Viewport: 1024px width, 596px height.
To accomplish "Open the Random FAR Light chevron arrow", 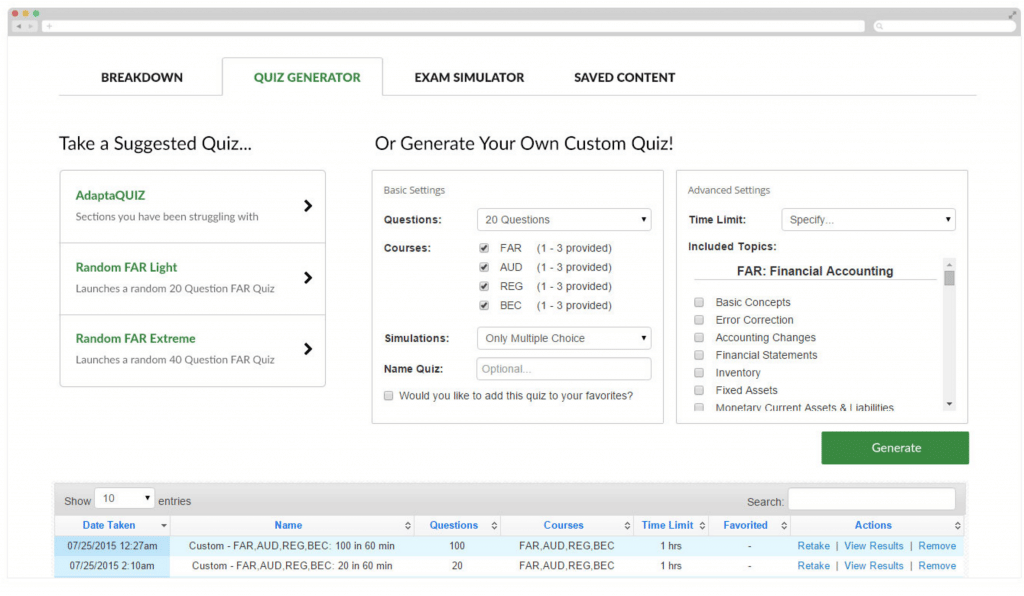I will coord(308,278).
